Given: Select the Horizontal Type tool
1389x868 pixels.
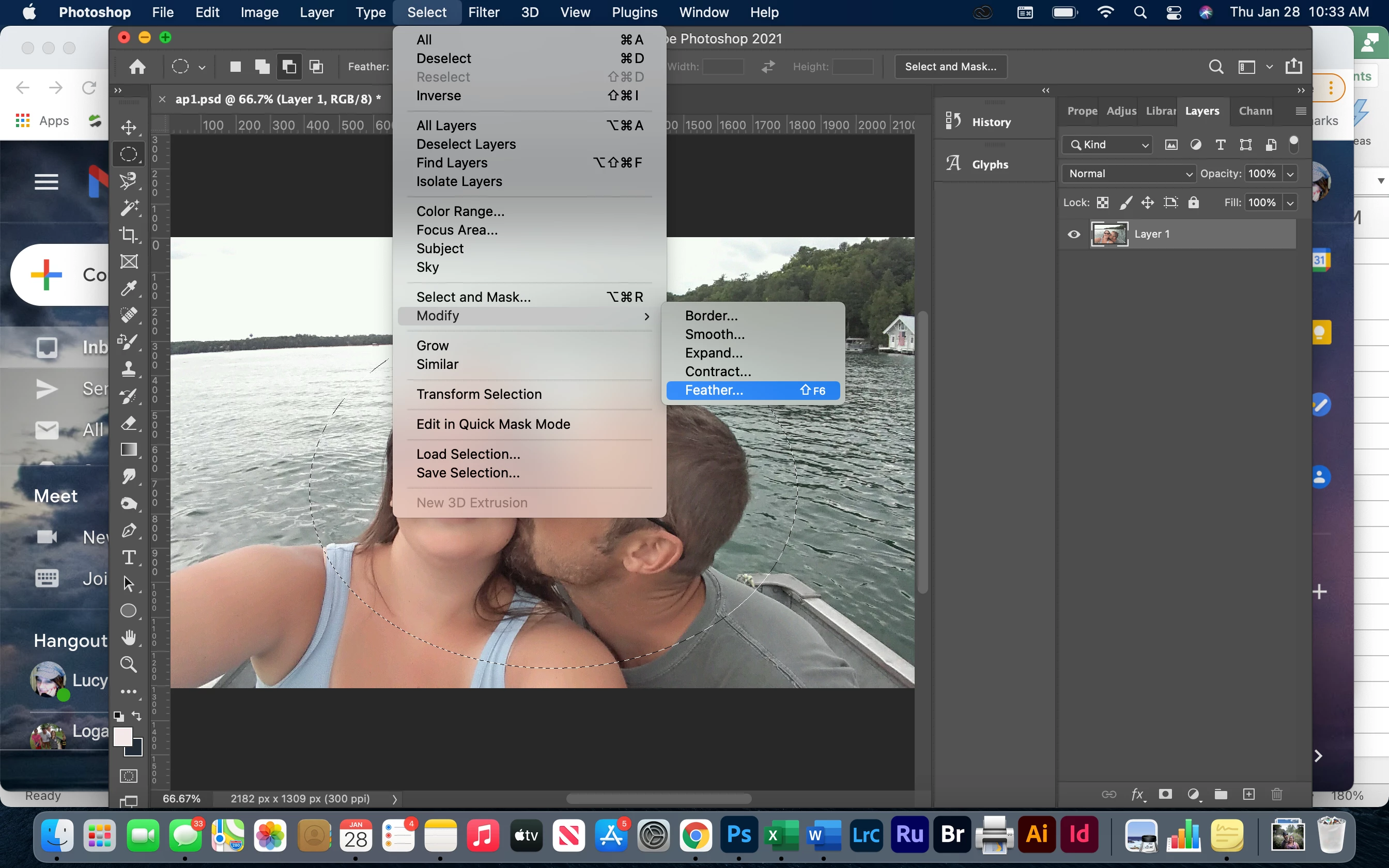Looking at the screenshot, I should pos(129,557).
